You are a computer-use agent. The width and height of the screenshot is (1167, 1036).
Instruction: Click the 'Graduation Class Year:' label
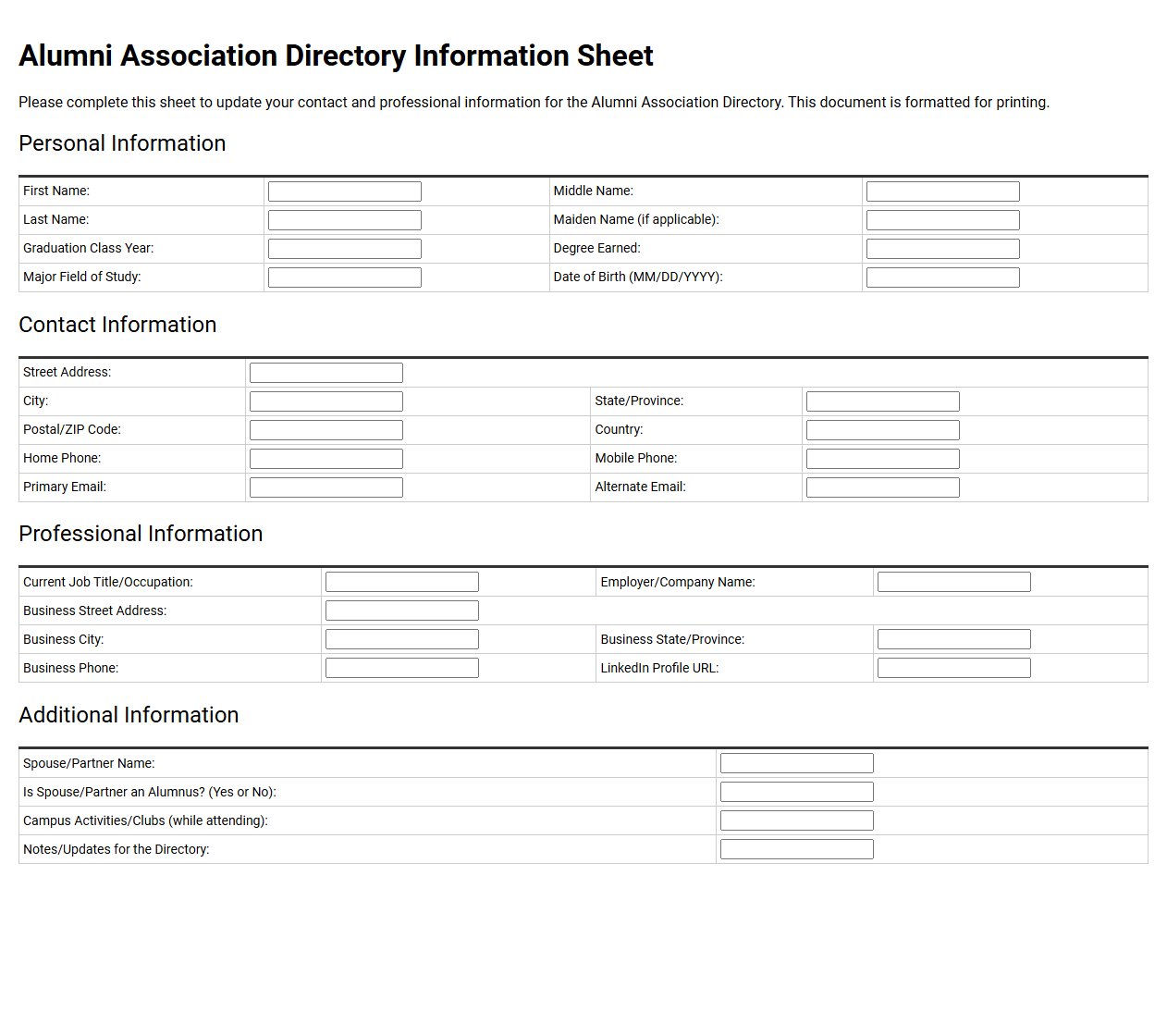pyautogui.click(x=89, y=248)
